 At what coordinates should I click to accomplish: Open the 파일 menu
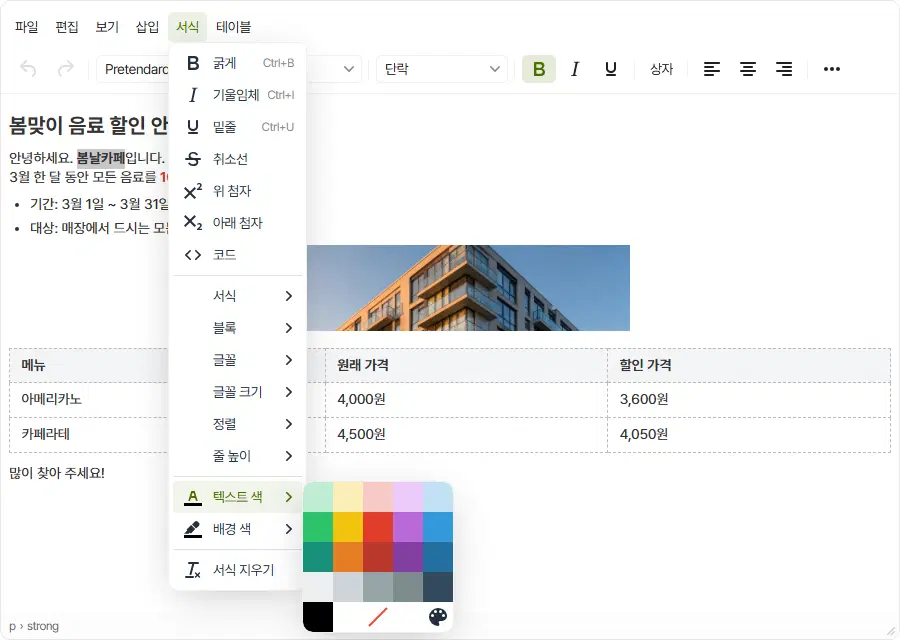[26, 26]
